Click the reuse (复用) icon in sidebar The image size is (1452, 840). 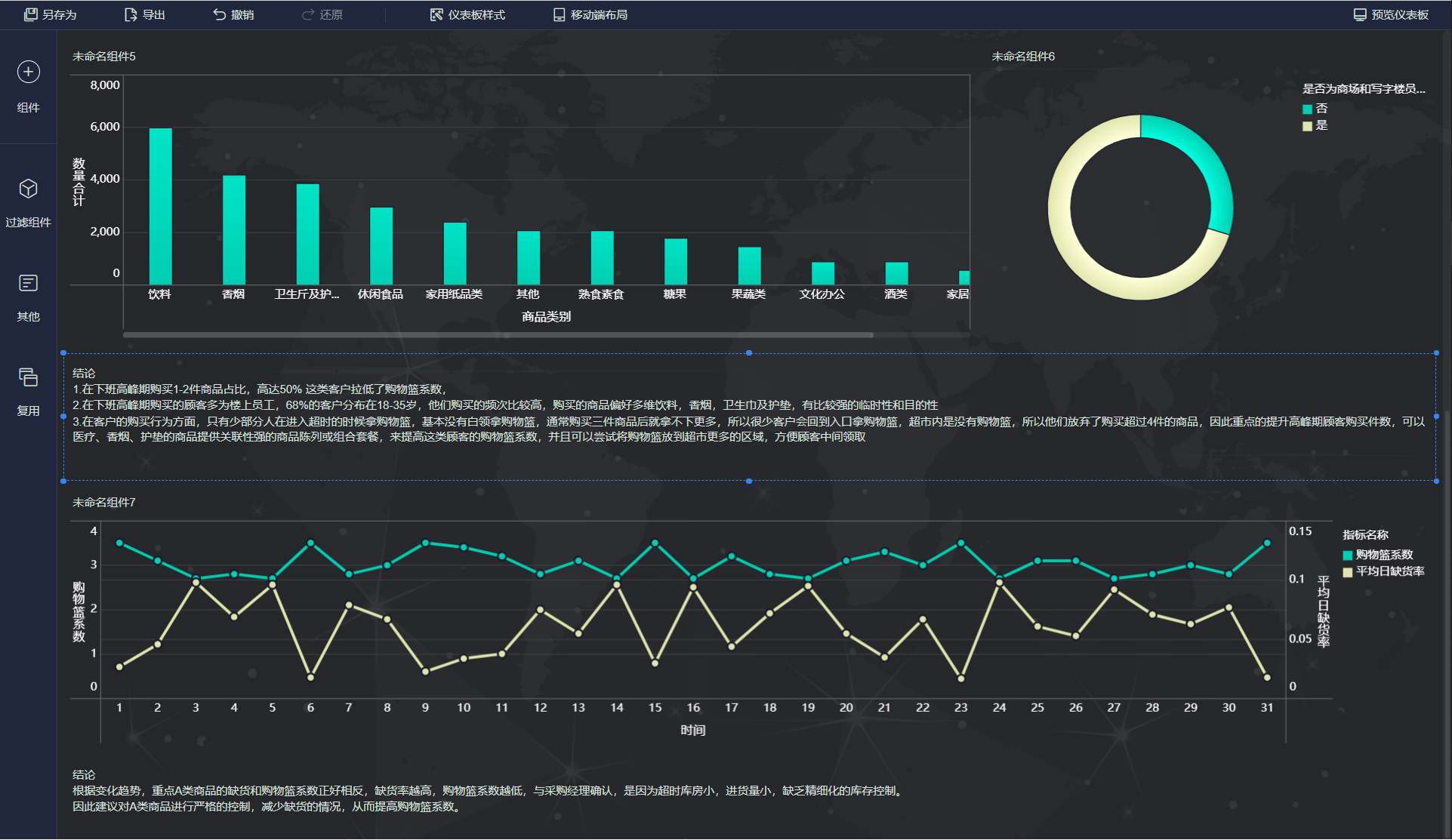pyautogui.click(x=29, y=377)
